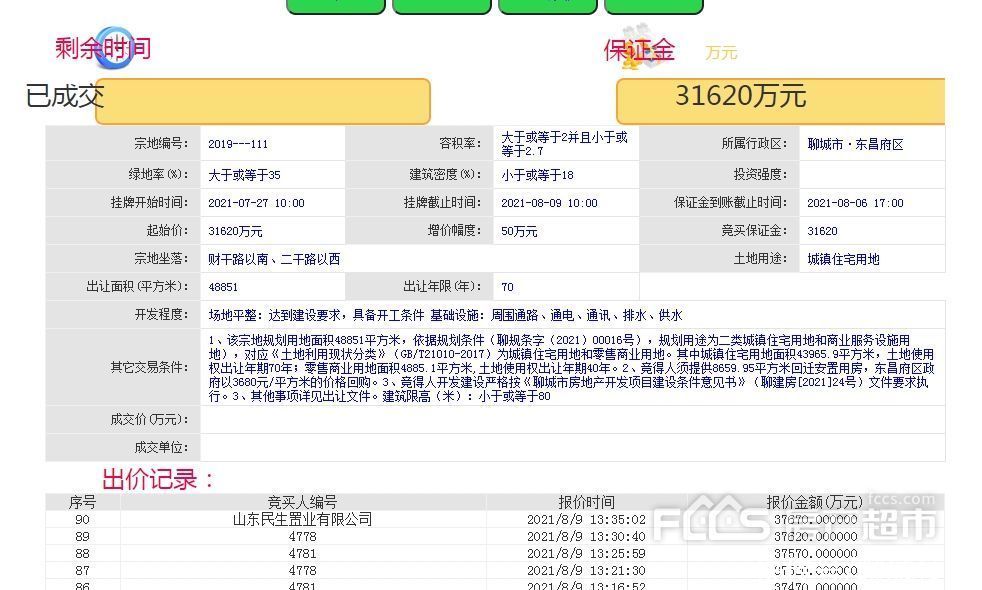This screenshot has width=982, height=590.
Task: Click sequence number 90 in bid records
Action: pos(83,520)
